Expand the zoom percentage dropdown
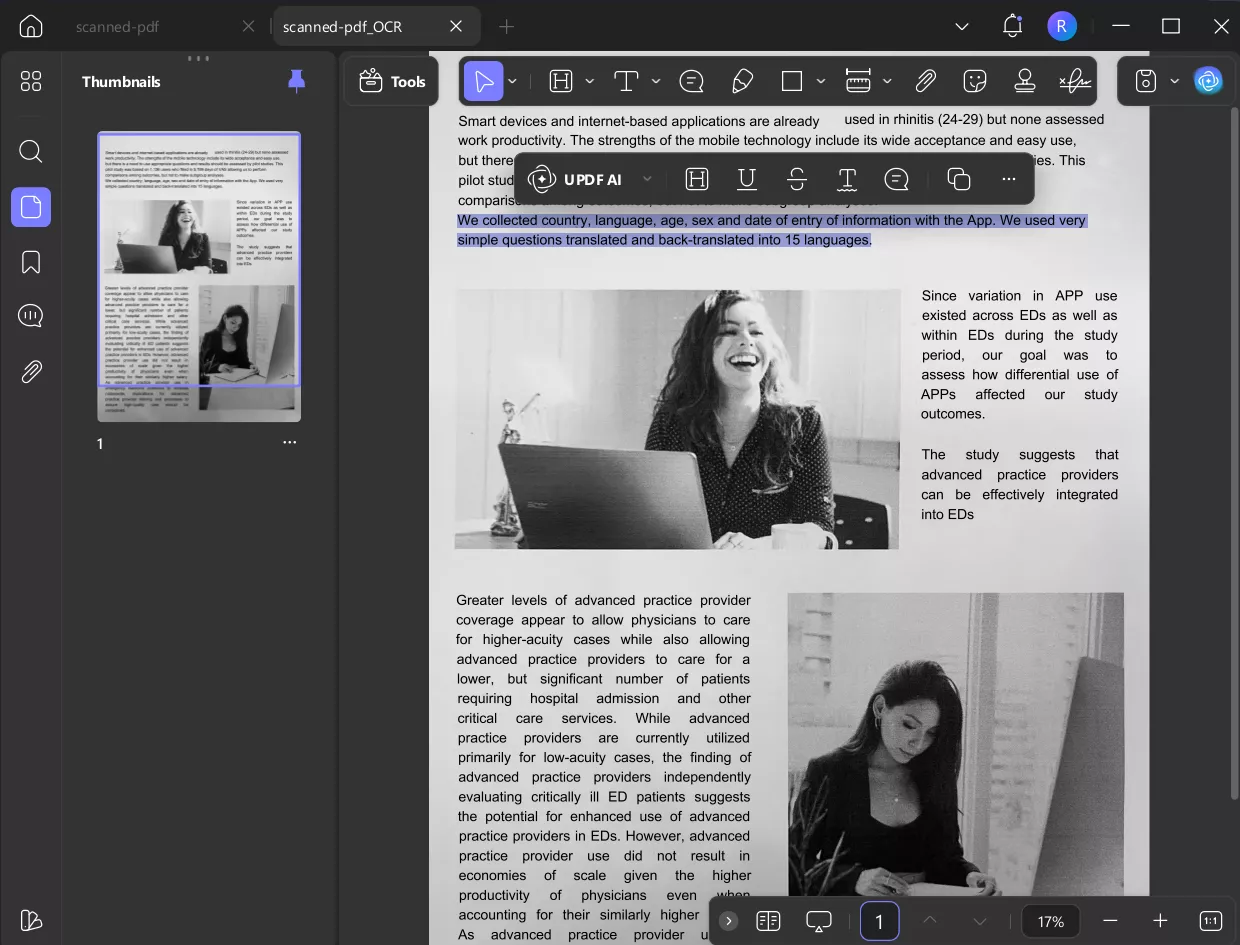 click(x=1050, y=921)
